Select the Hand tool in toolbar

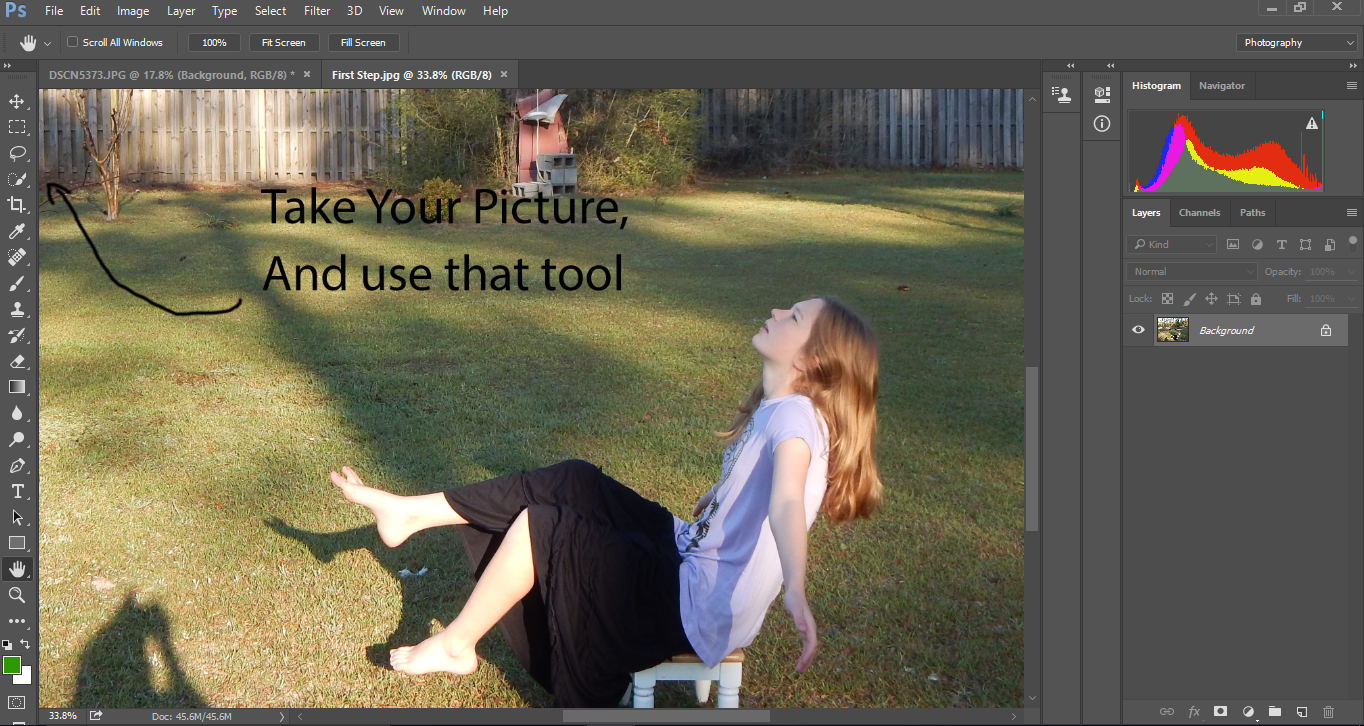[x=17, y=569]
